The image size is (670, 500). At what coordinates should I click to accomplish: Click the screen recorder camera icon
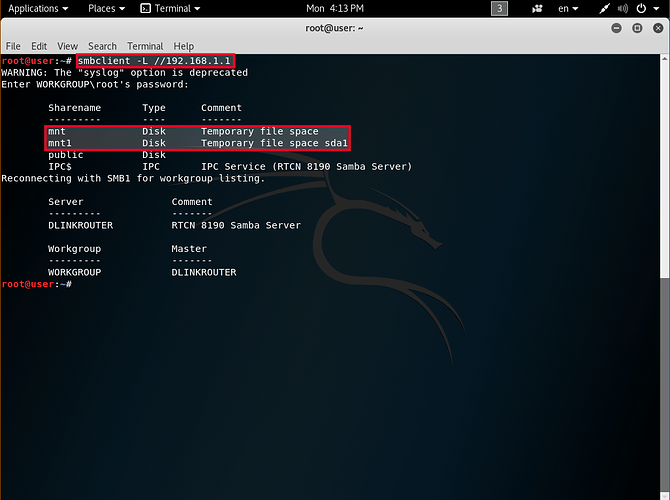pyautogui.click(x=538, y=8)
